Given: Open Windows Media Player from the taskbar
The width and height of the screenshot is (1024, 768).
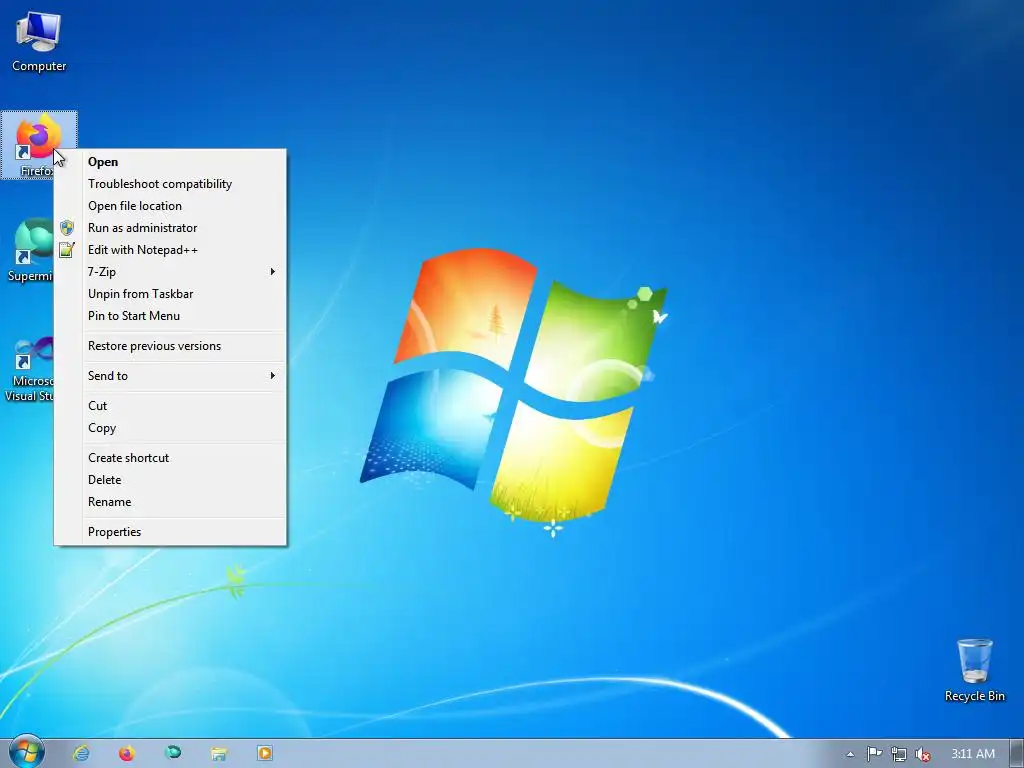Looking at the screenshot, I should point(264,753).
